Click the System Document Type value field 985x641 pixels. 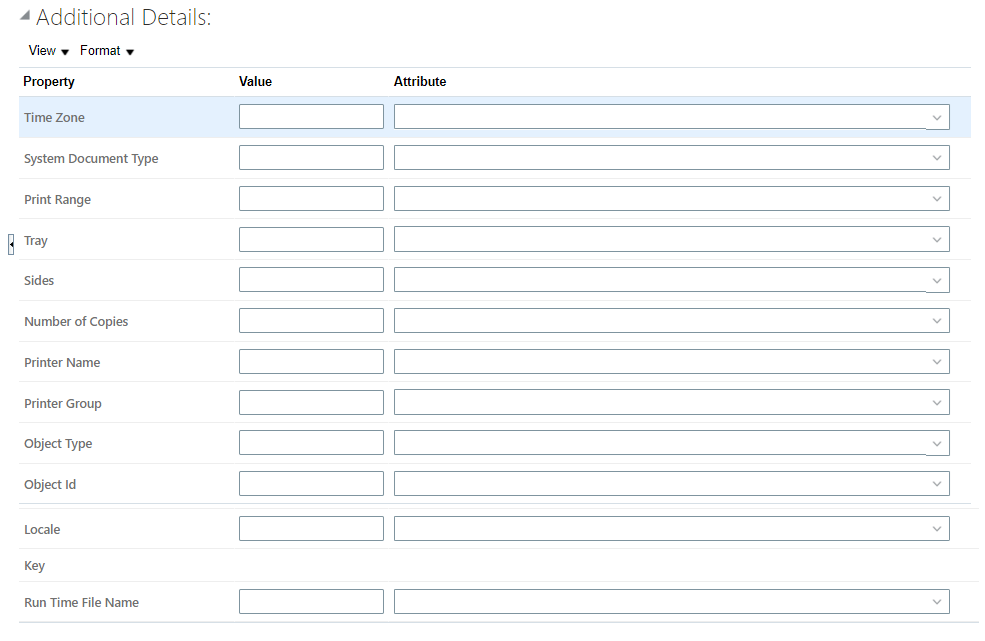coord(311,158)
